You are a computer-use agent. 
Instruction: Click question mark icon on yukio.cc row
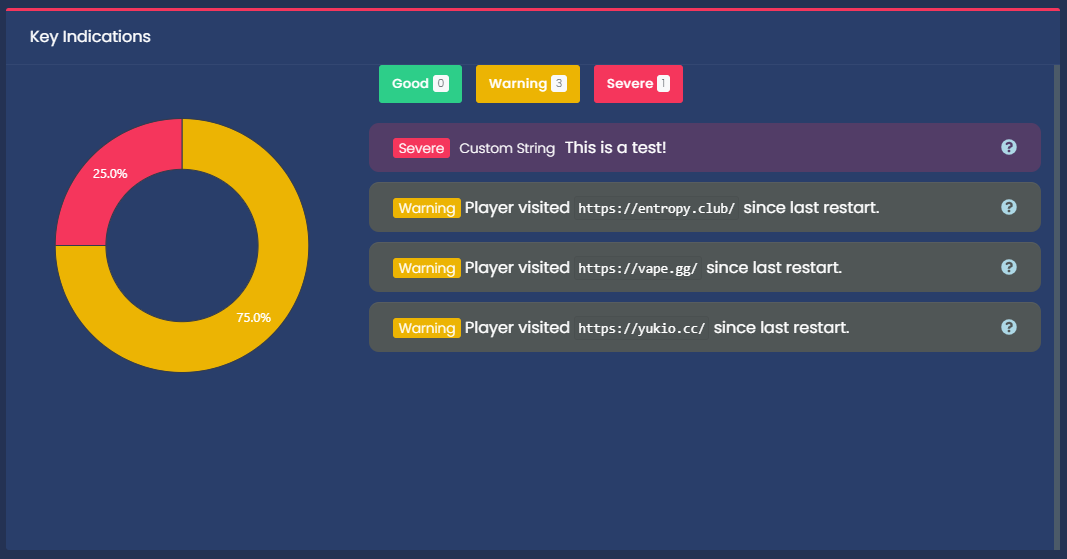[x=1008, y=327]
